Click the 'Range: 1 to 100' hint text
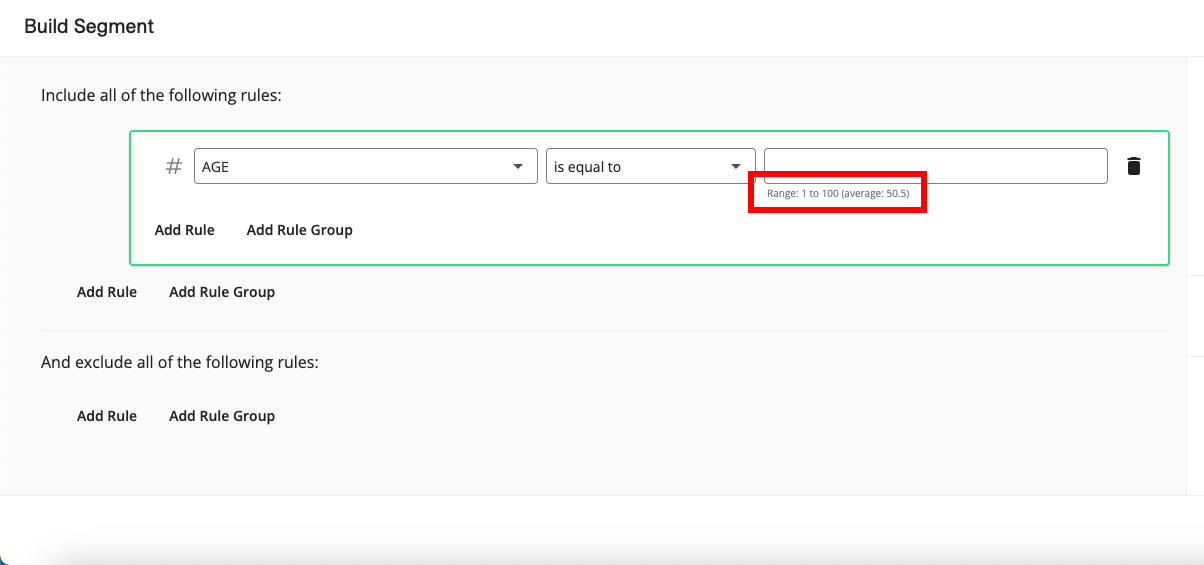The width and height of the screenshot is (1204, 565). 838,193
